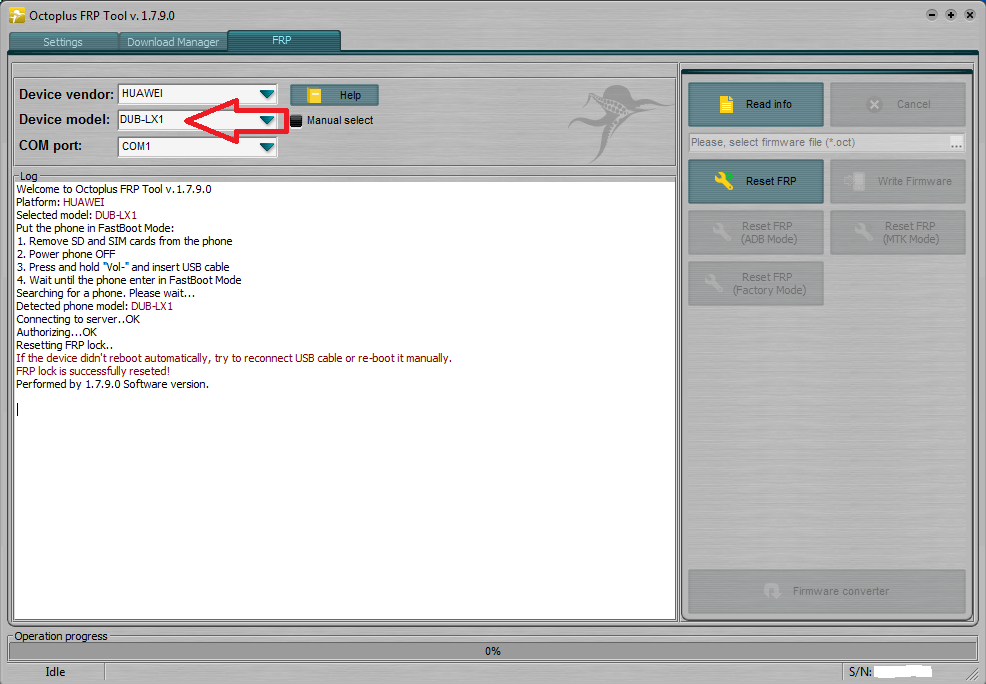Screen dimensions: 986x684
Task: Click wrench icon on Reset FRP ADB Mode
Action: (722, 232)
